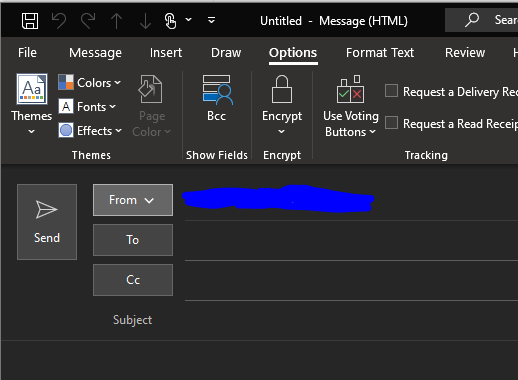Screen dimensions: 518x380
Task: Open the From account dropdown
Action: click(x=133, y=200)
